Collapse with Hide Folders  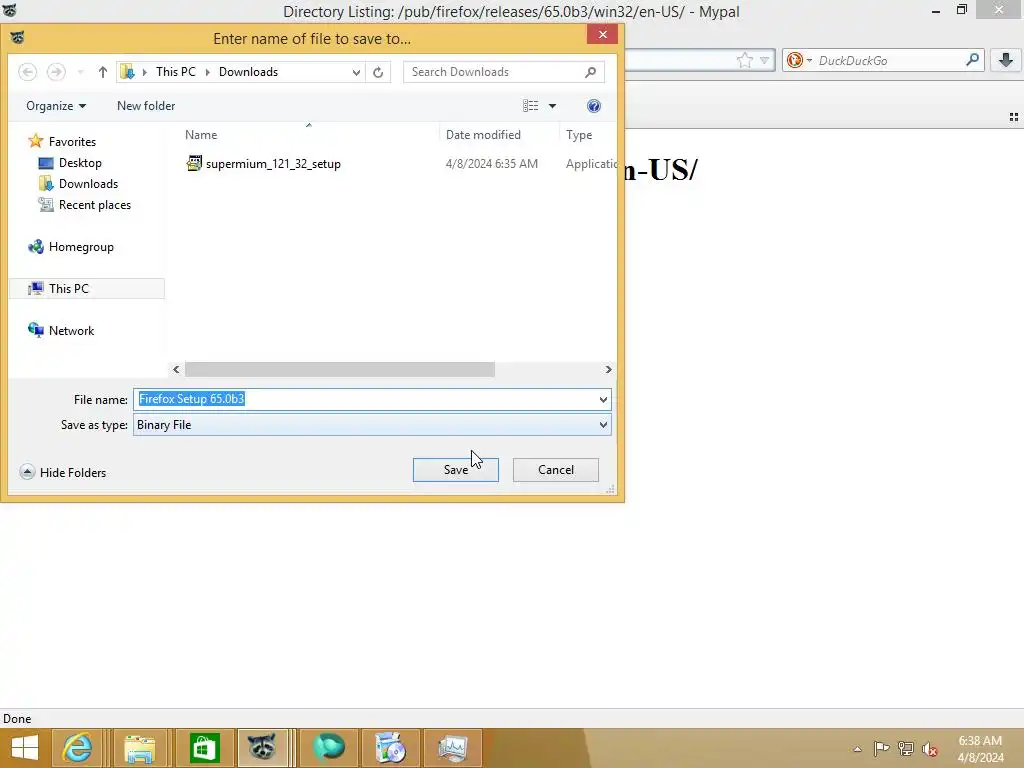(63, 472)
